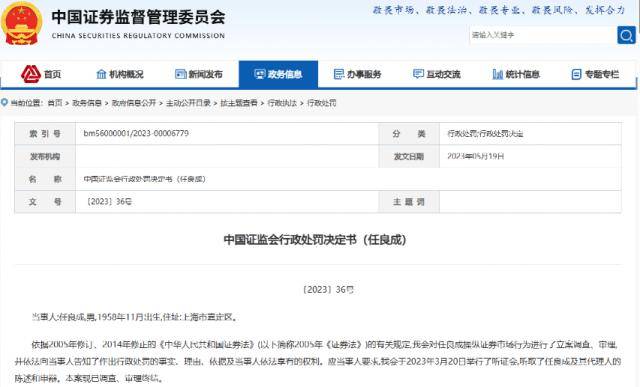Image resolution: width=640 pixels, height=387 pixels.
Task: Follow the 主动公开目录 breadcrumb link
Action: point(188,103)
